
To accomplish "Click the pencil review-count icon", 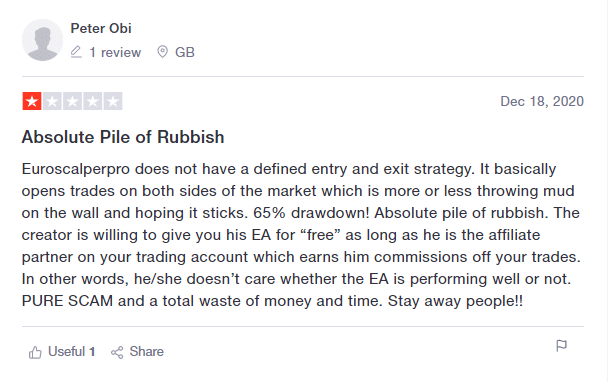I will click(76, 52).
